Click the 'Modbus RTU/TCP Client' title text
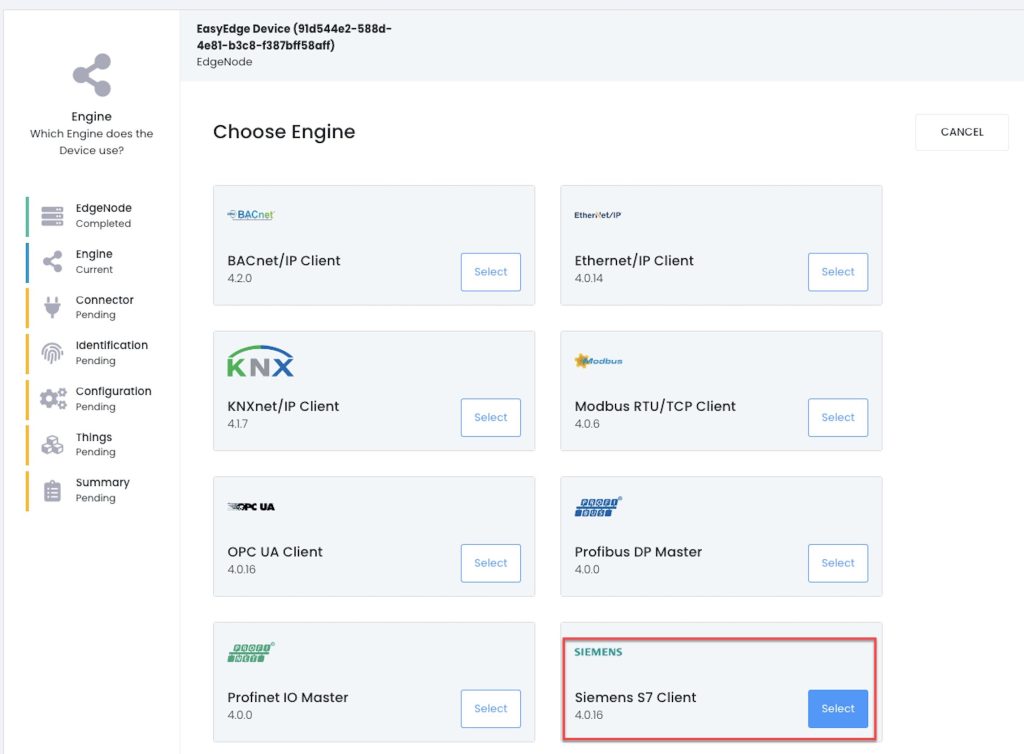 click(655, 406)
